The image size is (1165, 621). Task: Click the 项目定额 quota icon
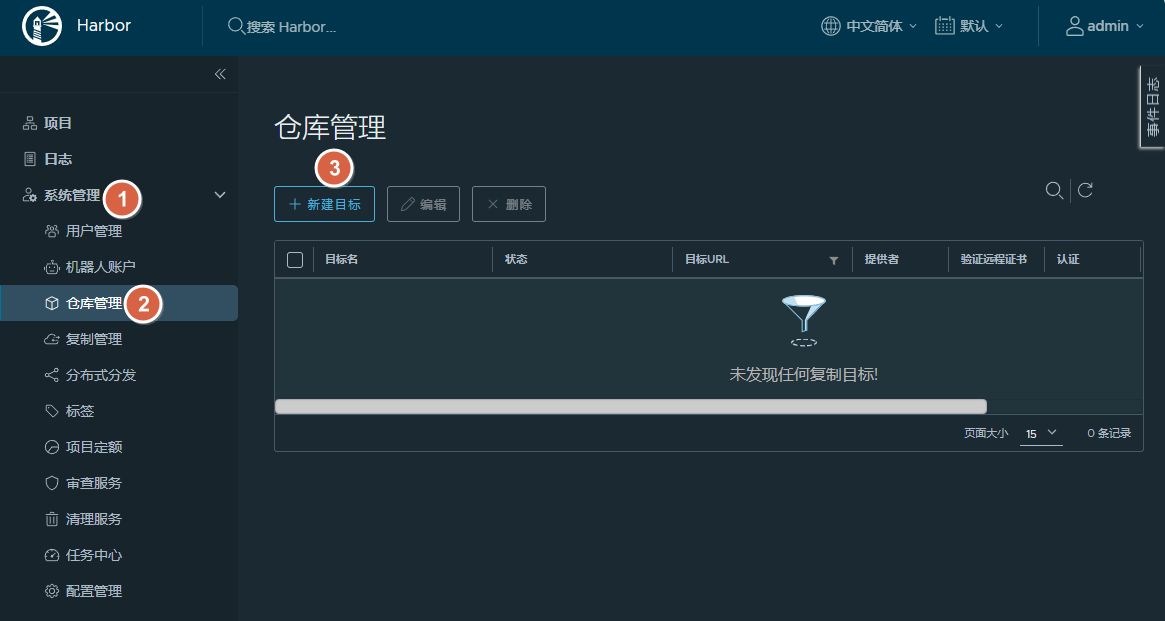[51, 447]
